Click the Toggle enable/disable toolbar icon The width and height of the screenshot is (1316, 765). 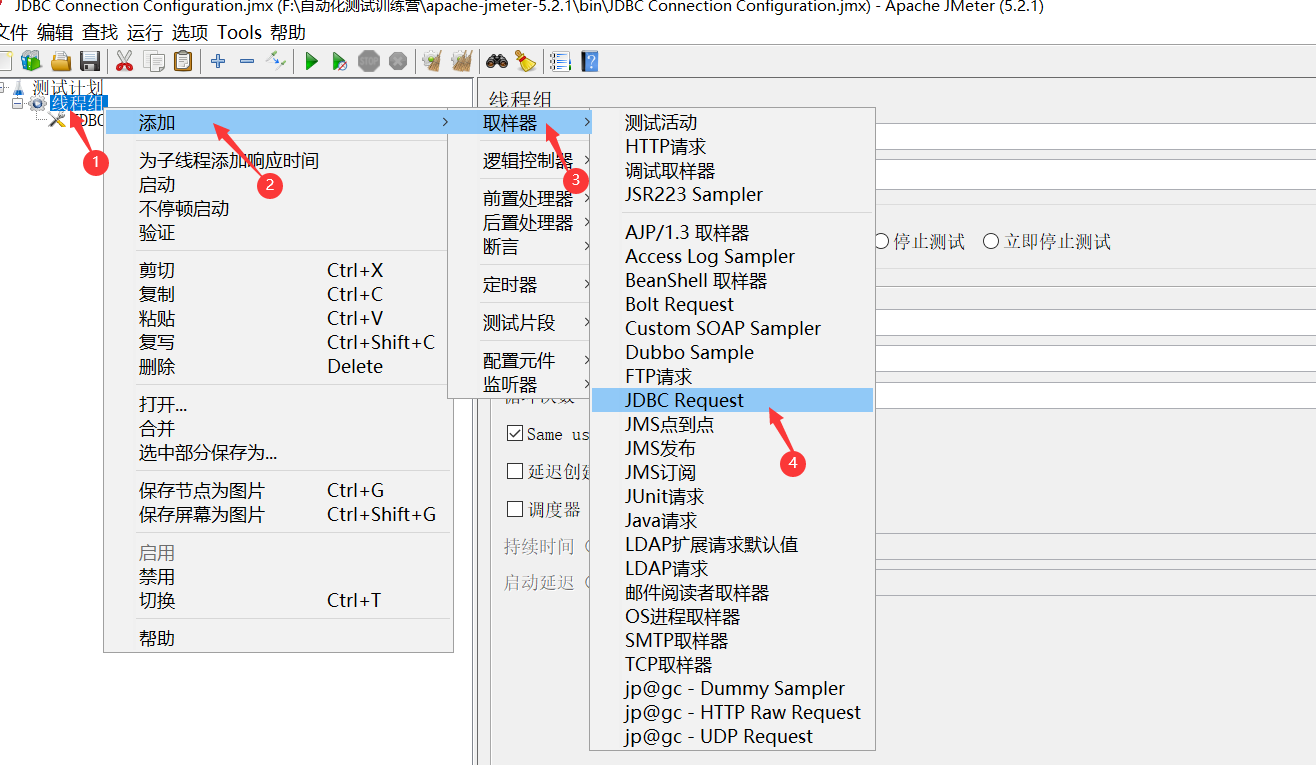[276, 61]
